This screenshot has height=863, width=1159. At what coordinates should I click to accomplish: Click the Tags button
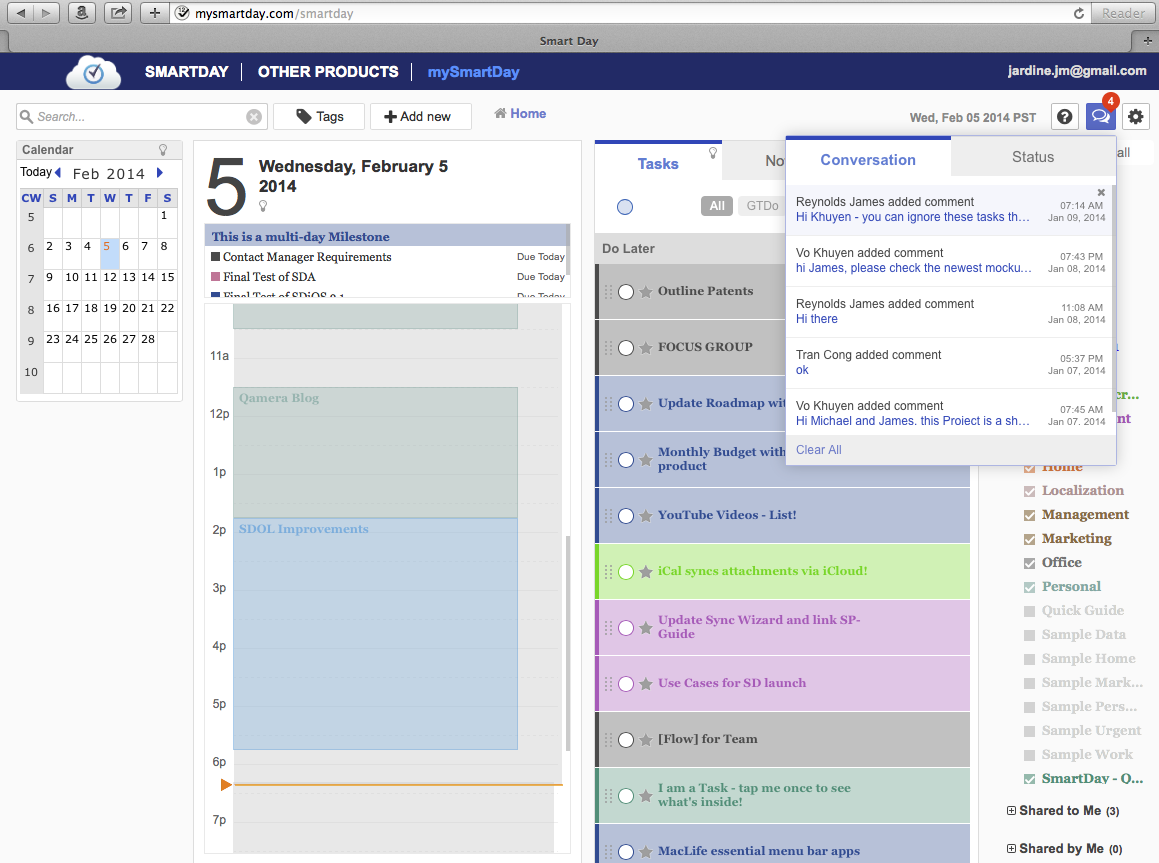click(319, 117)
